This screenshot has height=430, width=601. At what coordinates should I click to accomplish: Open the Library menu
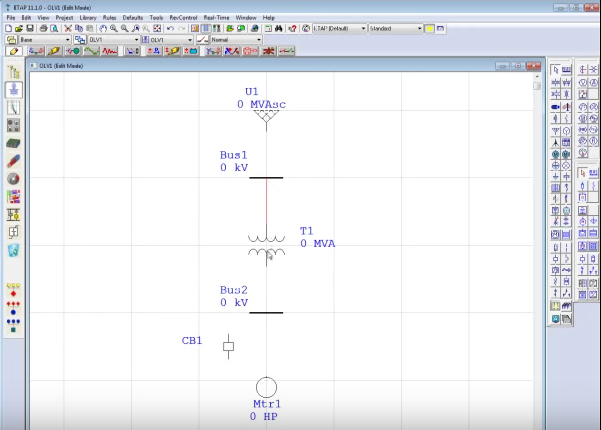tap(90, 18)
